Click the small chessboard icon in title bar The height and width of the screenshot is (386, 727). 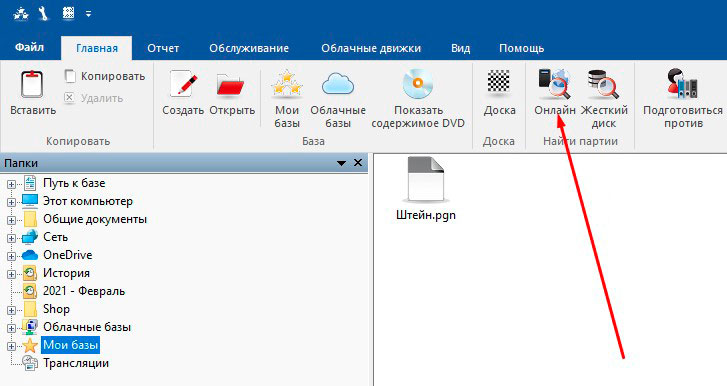[x=68, y=13]
